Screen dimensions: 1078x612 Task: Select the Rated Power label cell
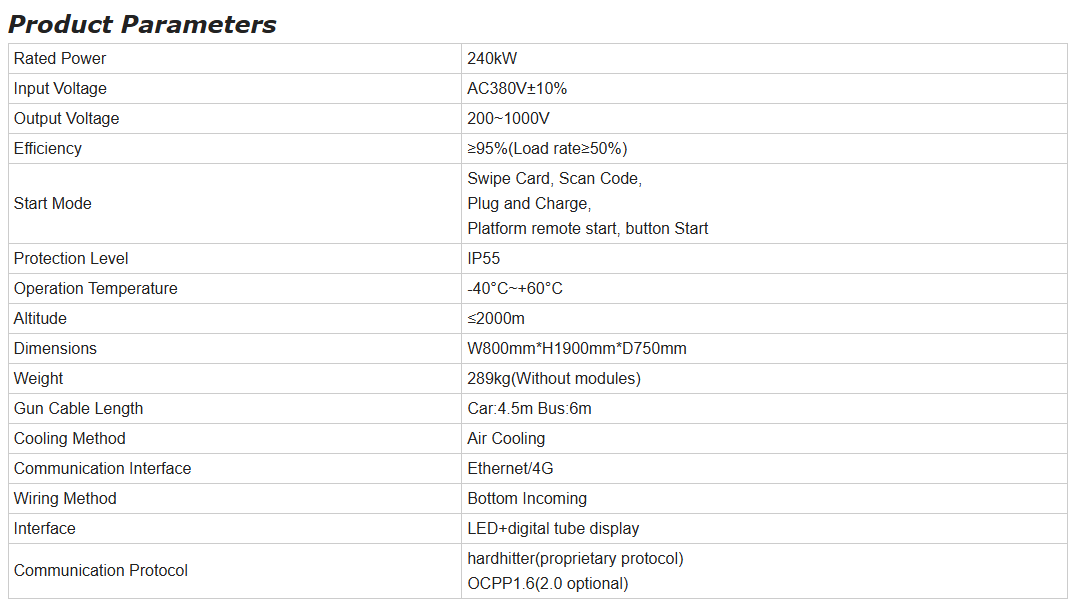click(x=234, y=58)
